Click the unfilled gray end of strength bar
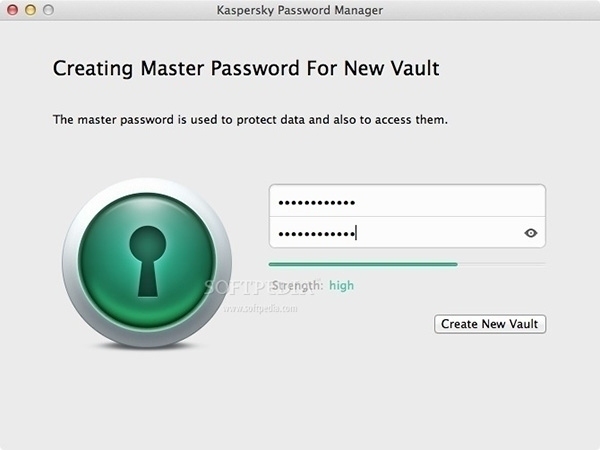The width and height of the screenshot is (600, 450). (x=501, y=264)
